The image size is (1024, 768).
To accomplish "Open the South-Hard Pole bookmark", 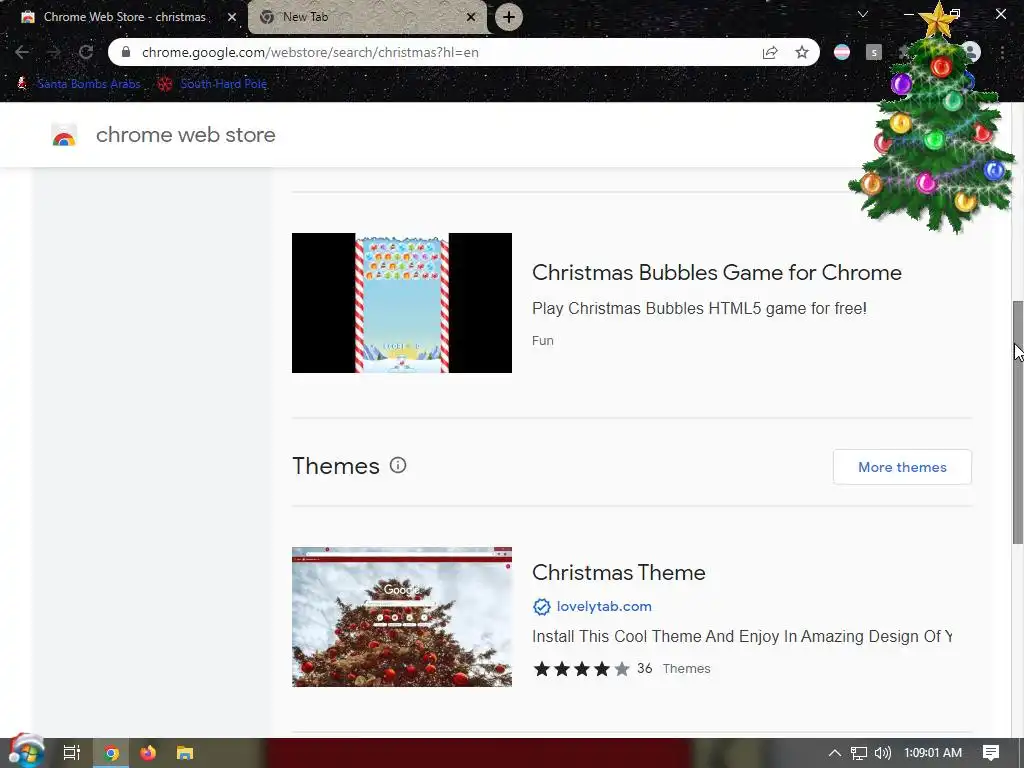I will [x=212, y=84].
